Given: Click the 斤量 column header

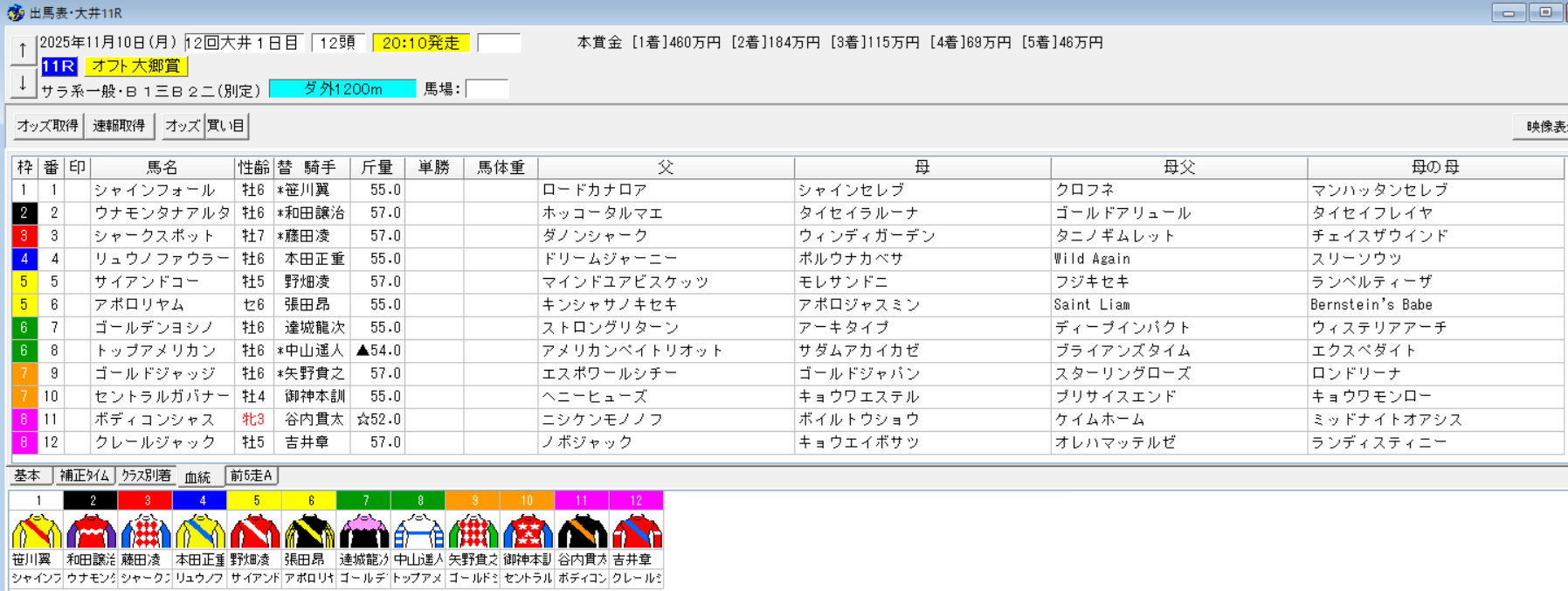Looking at the screenshot, I should click(377, 168).
